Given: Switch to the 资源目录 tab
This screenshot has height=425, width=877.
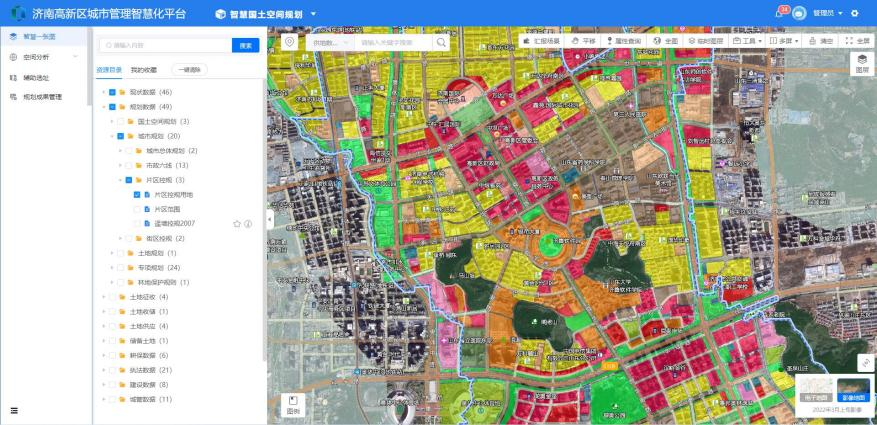Looking at the screenshot, I should point(109,70).
